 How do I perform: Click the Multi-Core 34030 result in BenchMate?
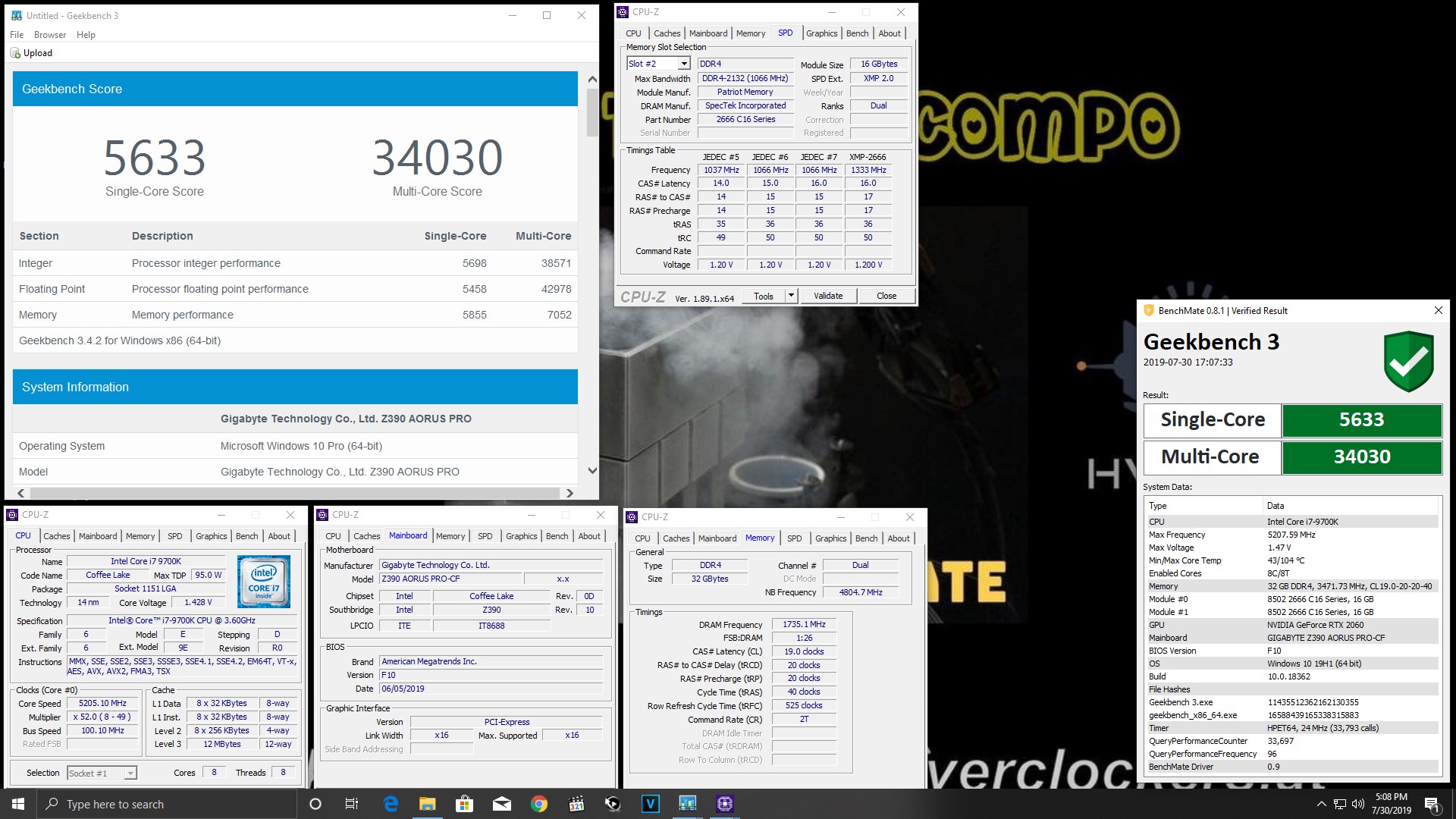pos(1361,457)
